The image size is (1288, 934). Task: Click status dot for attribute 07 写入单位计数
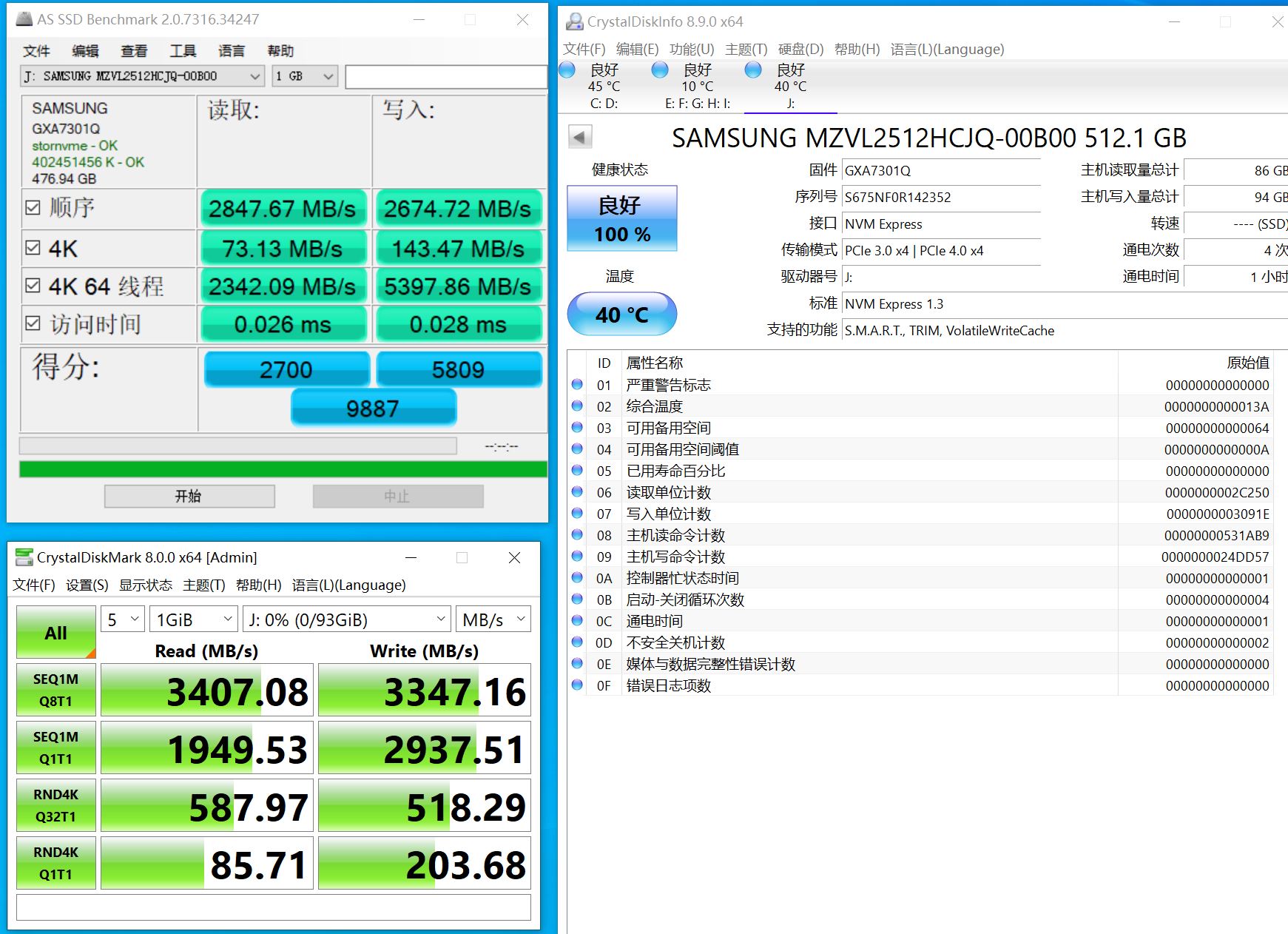[x=577, y=513]
